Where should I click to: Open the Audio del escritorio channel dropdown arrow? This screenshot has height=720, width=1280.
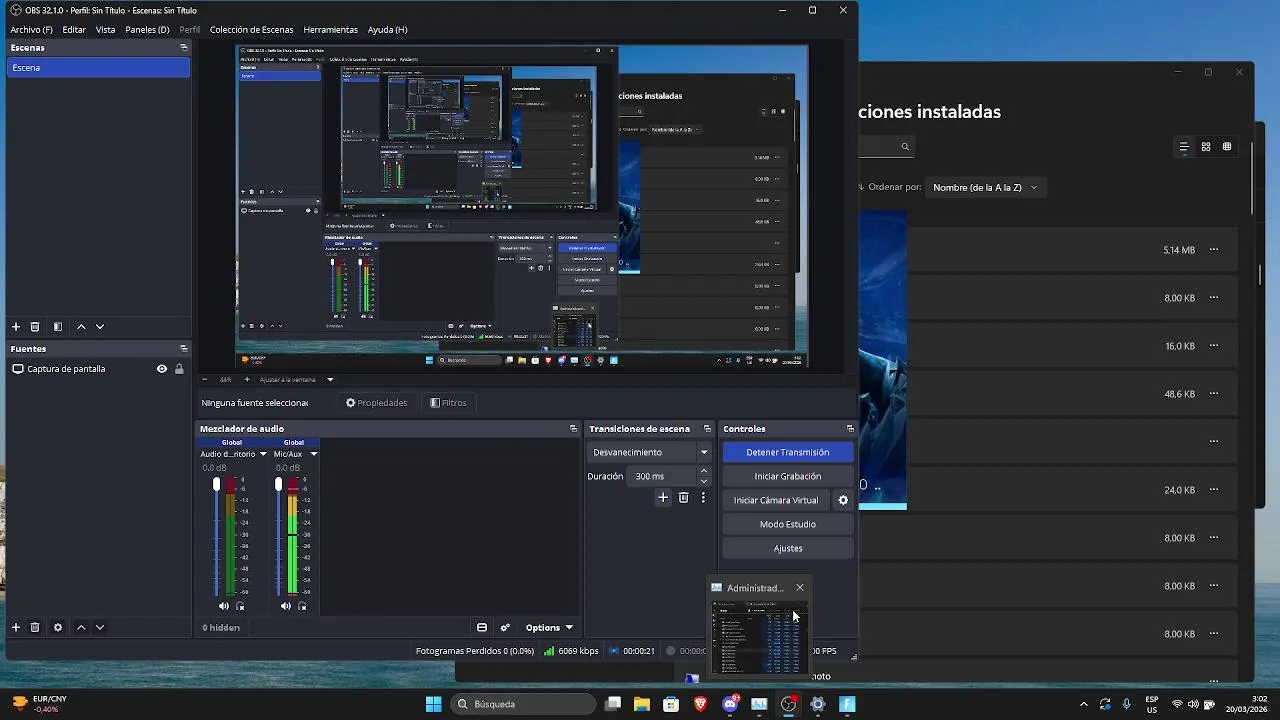point(263,454)
